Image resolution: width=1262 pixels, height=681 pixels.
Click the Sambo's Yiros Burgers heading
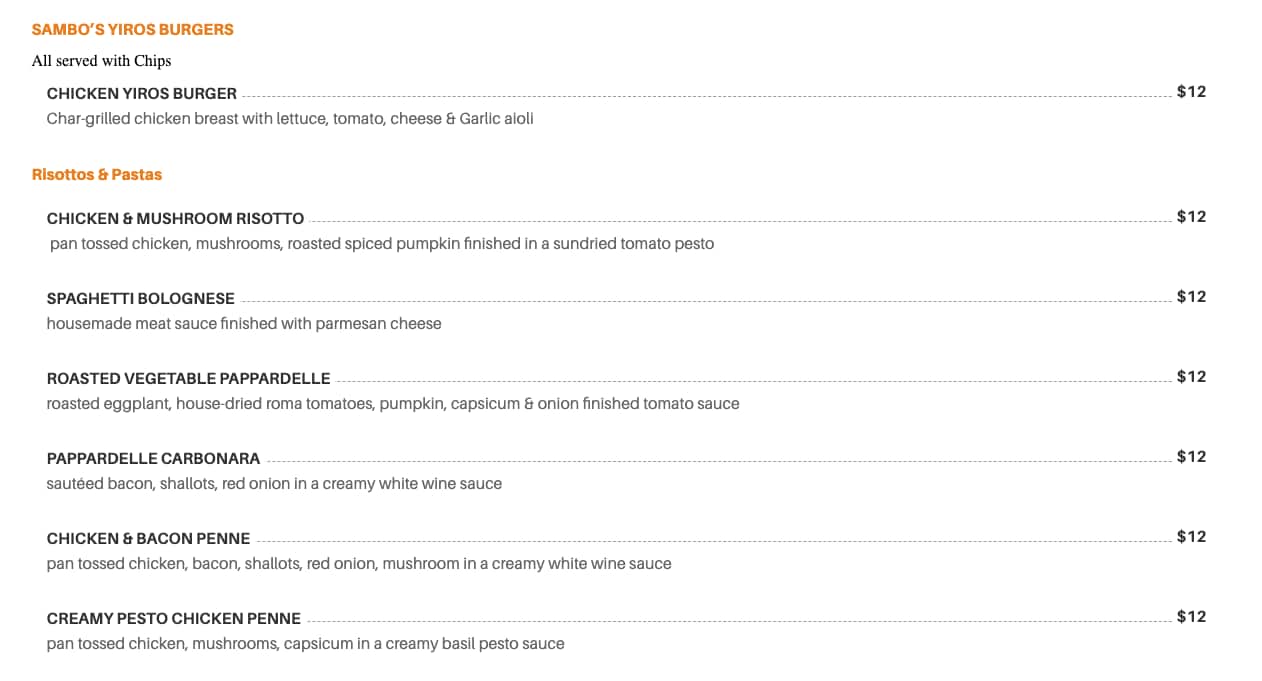click(x=132, y=30)
